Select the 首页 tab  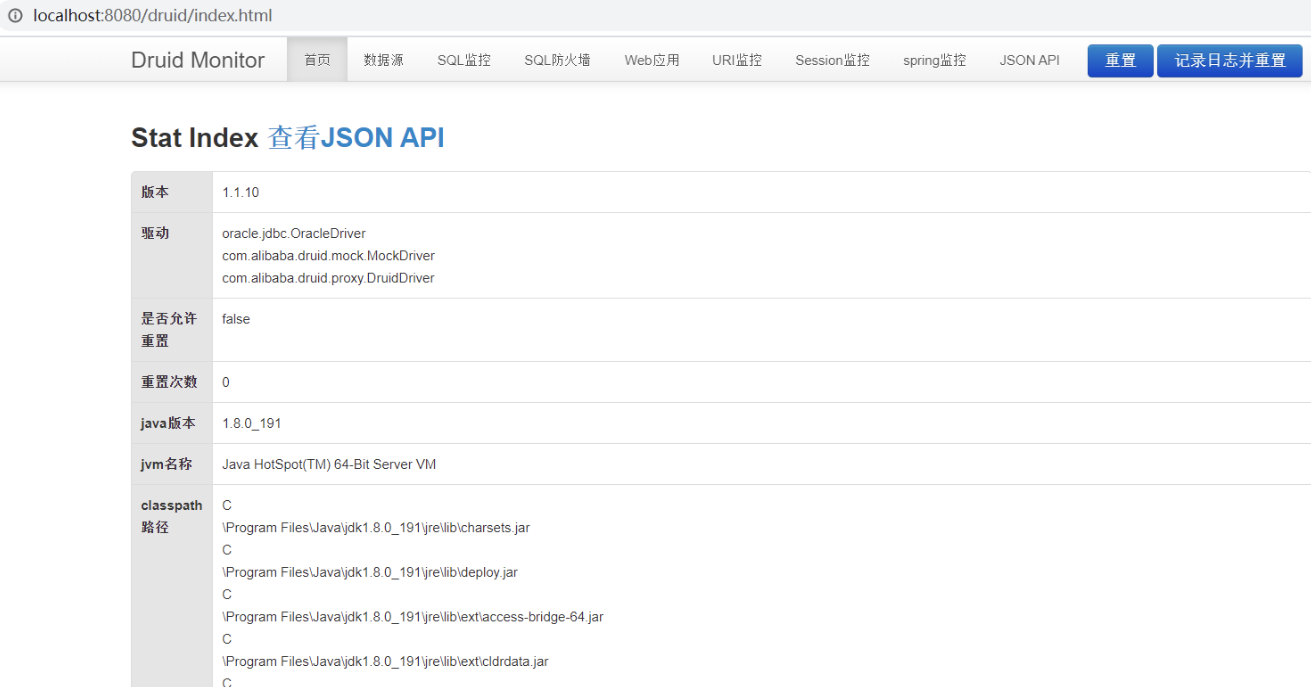pyautogui.click(x=317, y=60)
